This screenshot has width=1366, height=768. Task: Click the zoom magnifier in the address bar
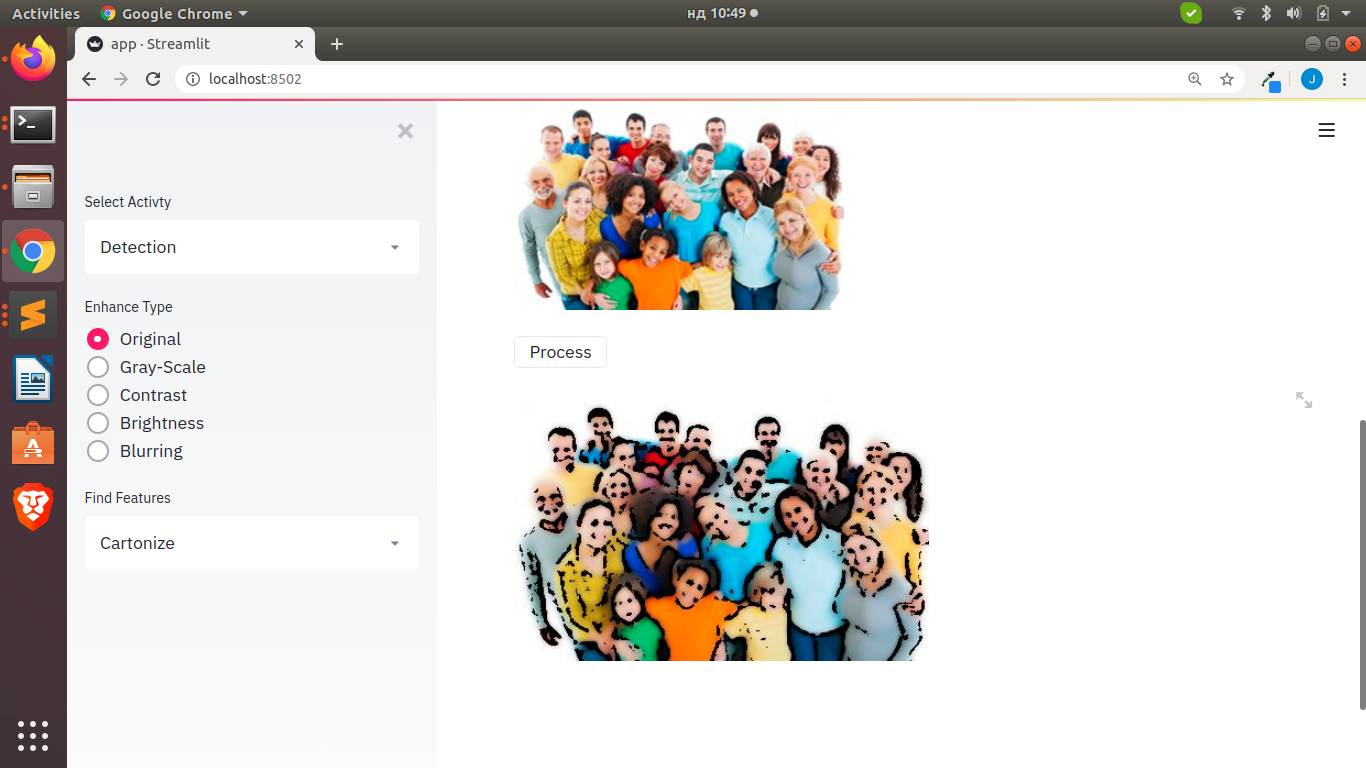click(x=1195, y=79)
